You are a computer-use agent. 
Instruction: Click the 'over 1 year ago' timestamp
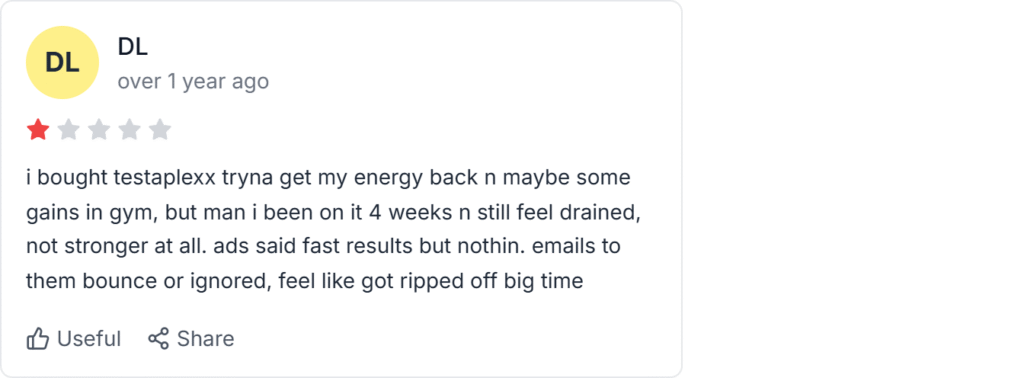tap(193, 82)
